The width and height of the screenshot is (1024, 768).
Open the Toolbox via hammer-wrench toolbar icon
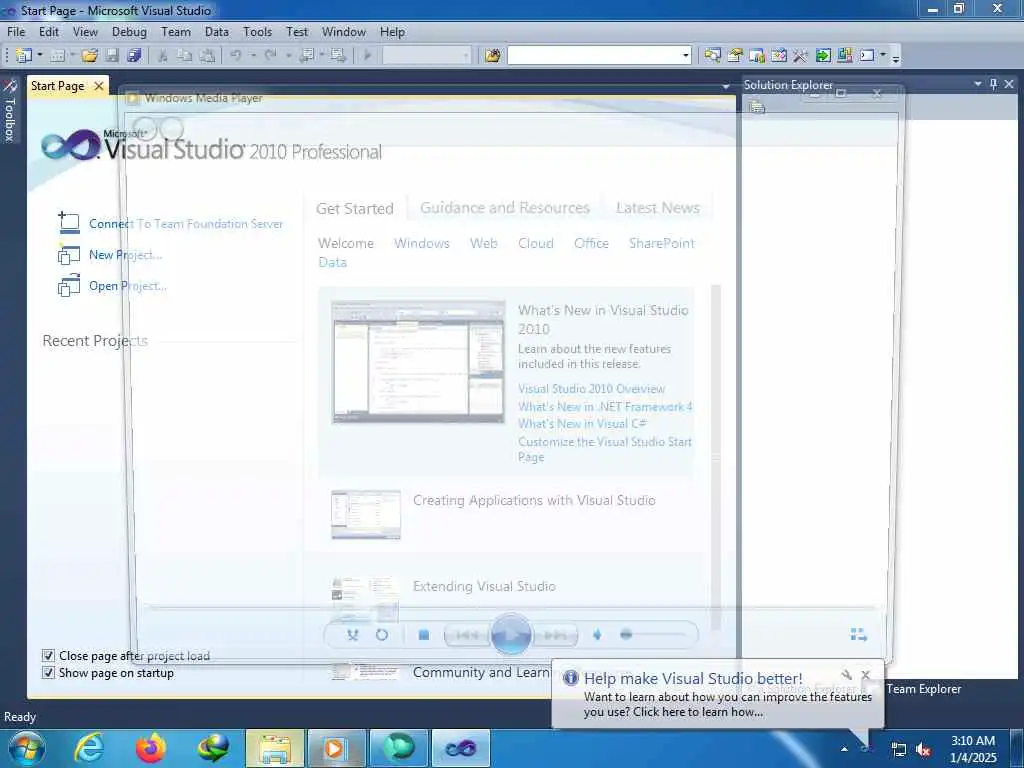[801, 56]
